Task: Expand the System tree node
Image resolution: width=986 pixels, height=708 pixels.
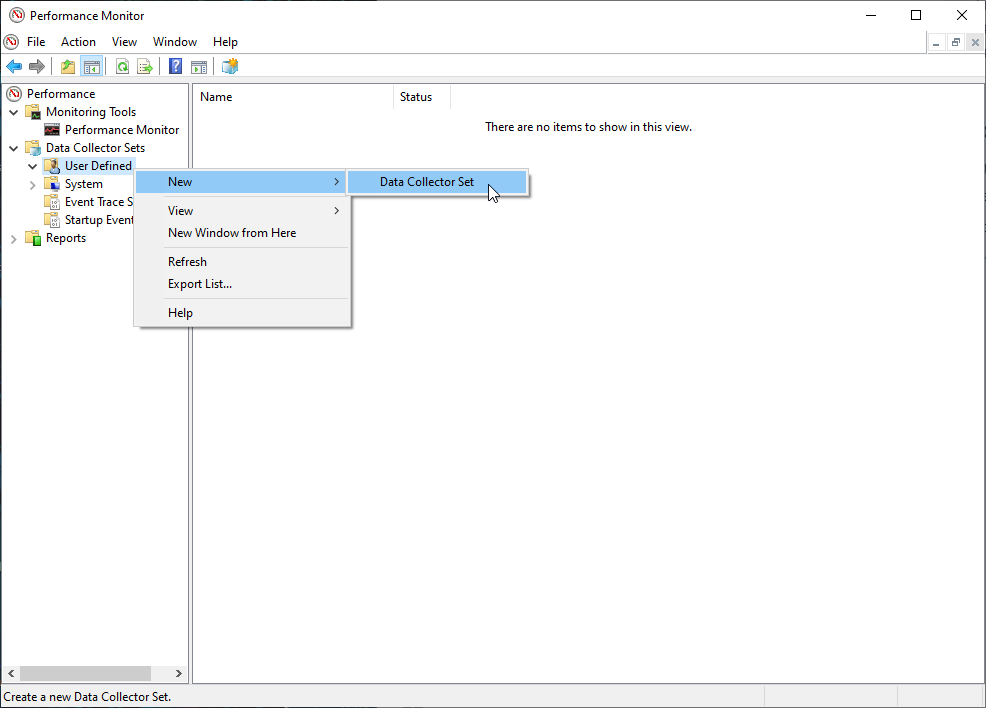Action: [33, 184]
